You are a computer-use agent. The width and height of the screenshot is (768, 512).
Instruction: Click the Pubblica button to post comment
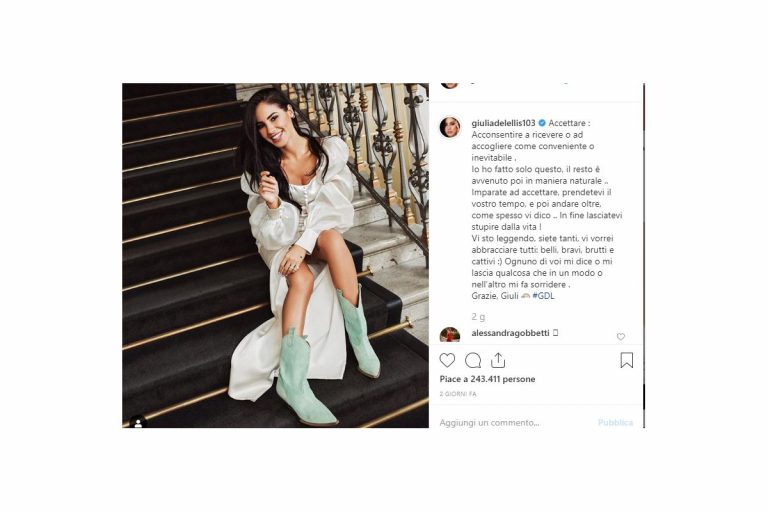[615, 422]
